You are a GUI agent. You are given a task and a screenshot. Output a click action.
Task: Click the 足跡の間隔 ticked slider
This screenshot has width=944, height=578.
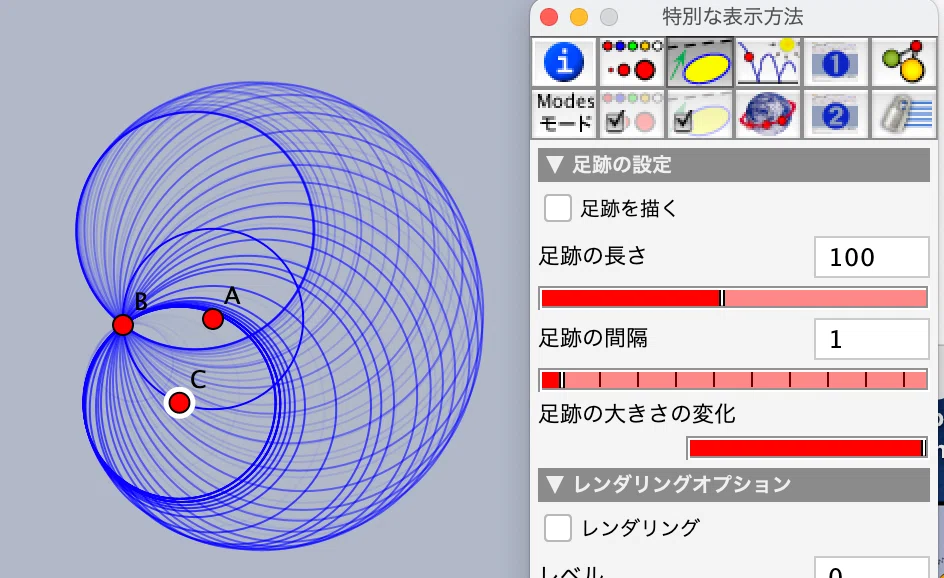tap(733, 380)
